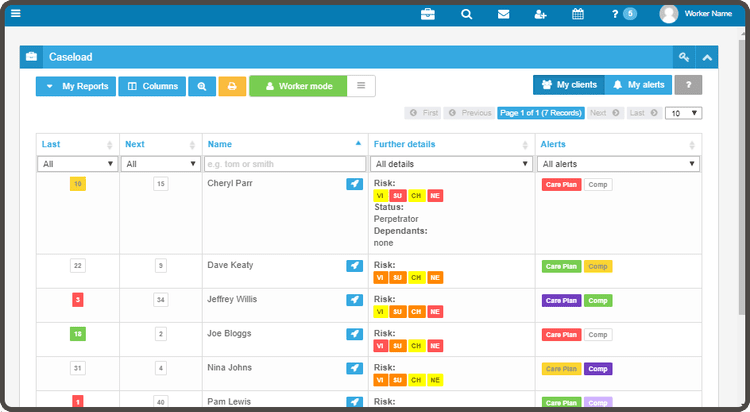Click the briefcase icon in top bar
This screenshot has height=412, width=750.
pyautogui.click(x=428, y=14)
